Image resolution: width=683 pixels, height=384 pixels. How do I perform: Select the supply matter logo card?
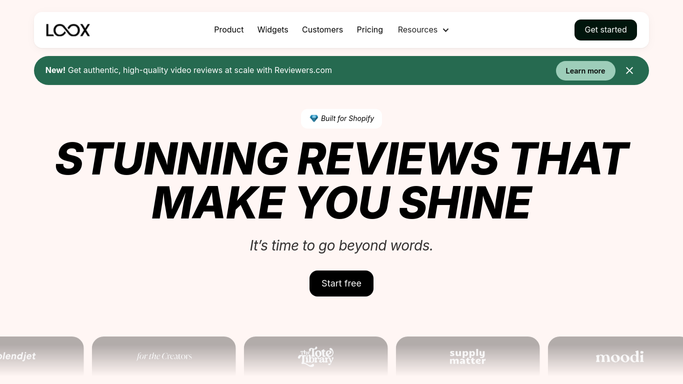point(468,356)
